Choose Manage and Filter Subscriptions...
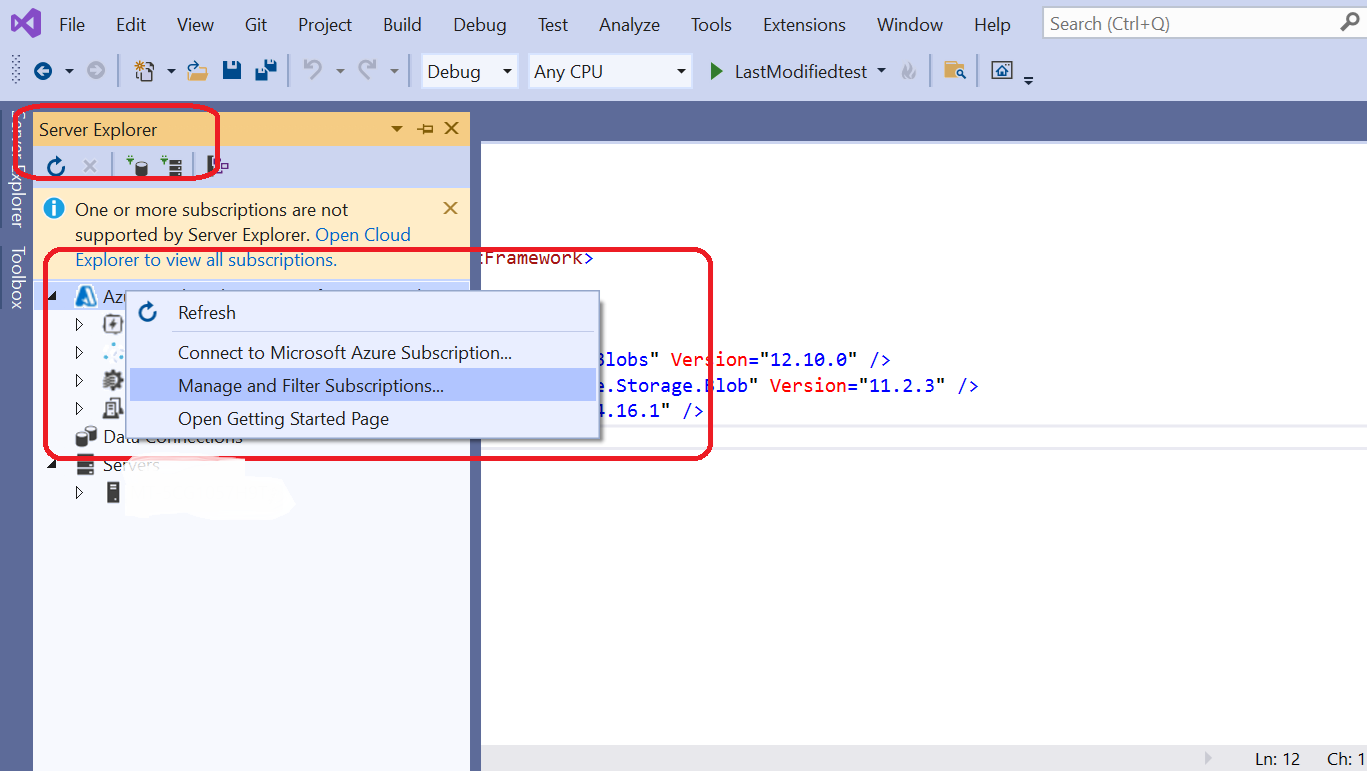Viewport: 1367px width, 771px height. 364,385
